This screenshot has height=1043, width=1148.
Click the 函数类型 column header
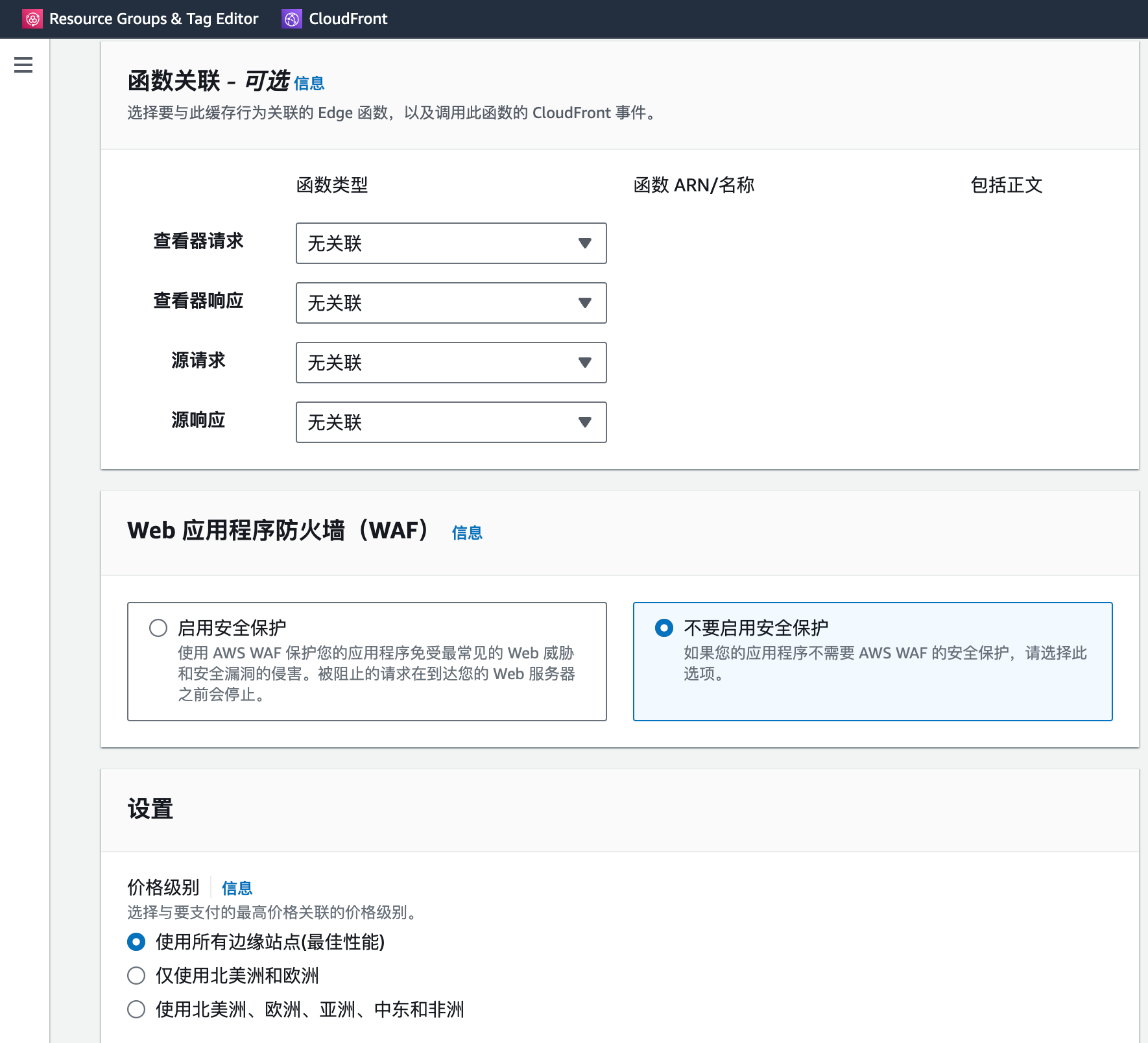coord(332,186)
